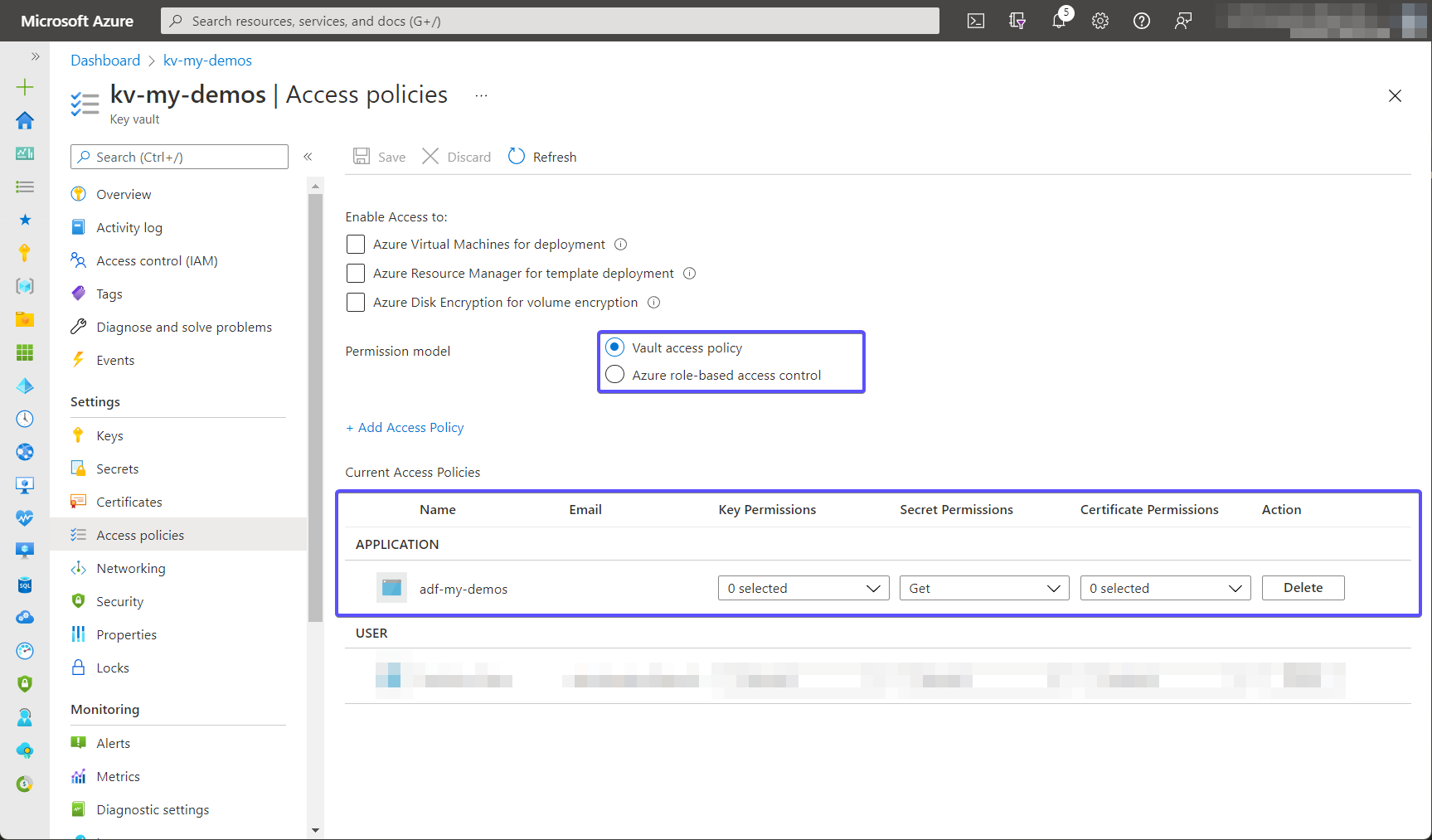
Task: Click the Create a resource plus icon
Action: (25, 86)
